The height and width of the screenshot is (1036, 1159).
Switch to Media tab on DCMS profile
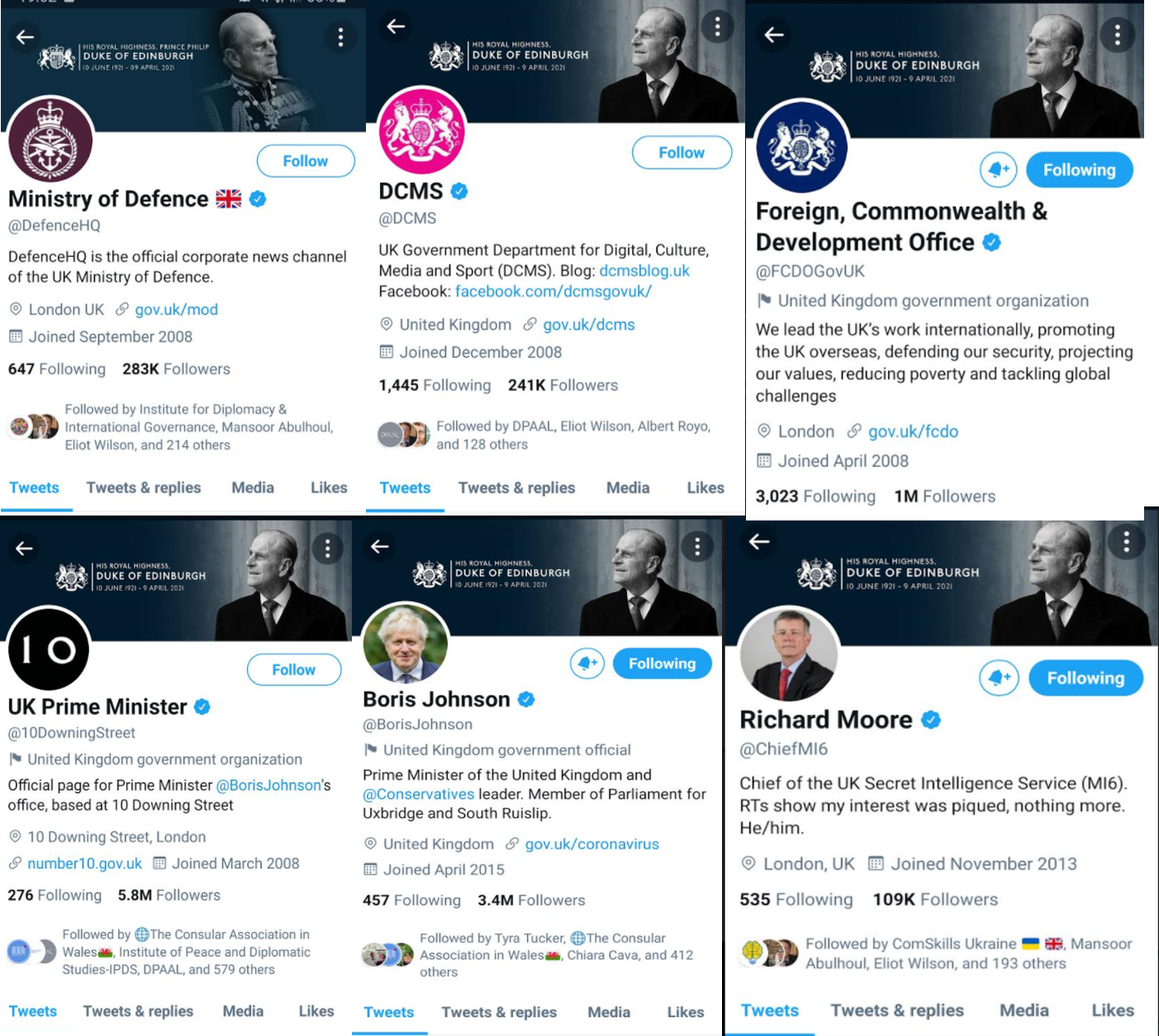click(x=628, y=487)
